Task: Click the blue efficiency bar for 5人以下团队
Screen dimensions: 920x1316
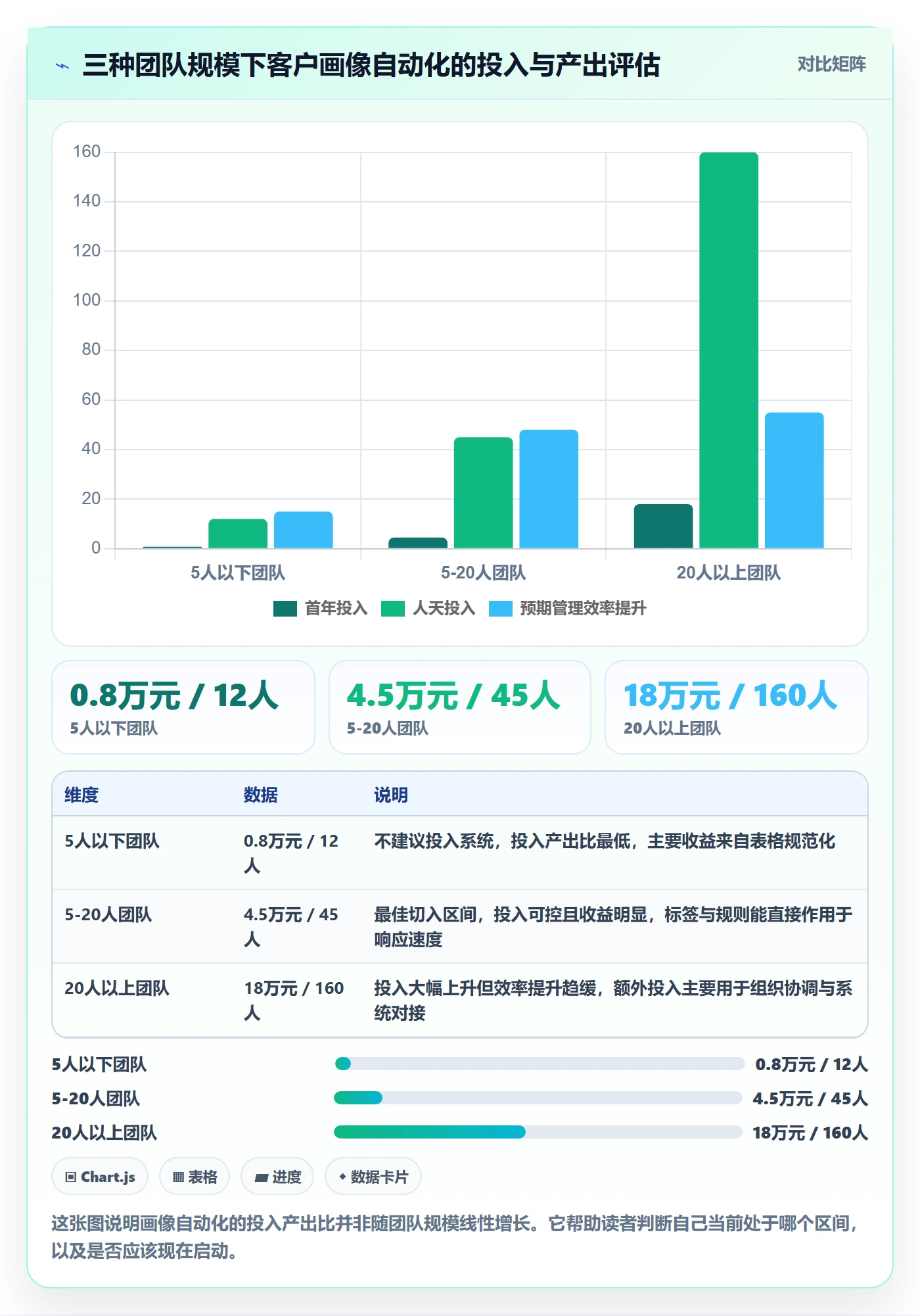Action: 304,530
